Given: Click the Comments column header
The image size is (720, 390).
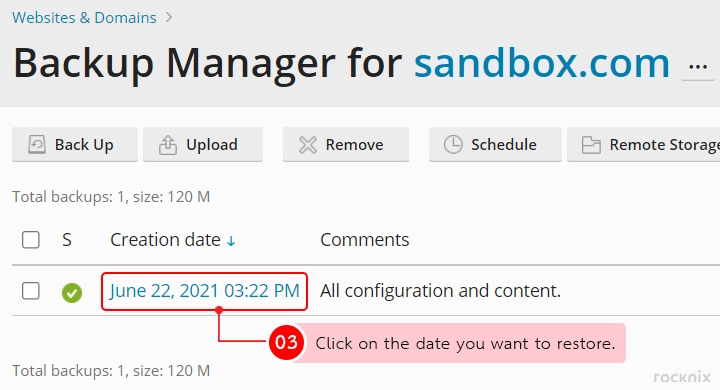Looking at the screenshot, I should point(365,240).
